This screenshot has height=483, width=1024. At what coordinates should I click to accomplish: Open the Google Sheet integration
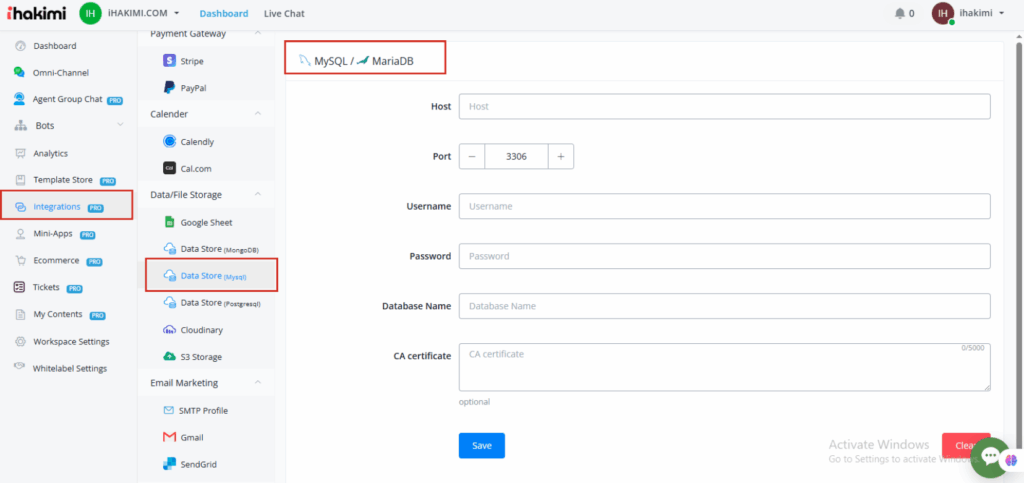[x=205, y=222]
